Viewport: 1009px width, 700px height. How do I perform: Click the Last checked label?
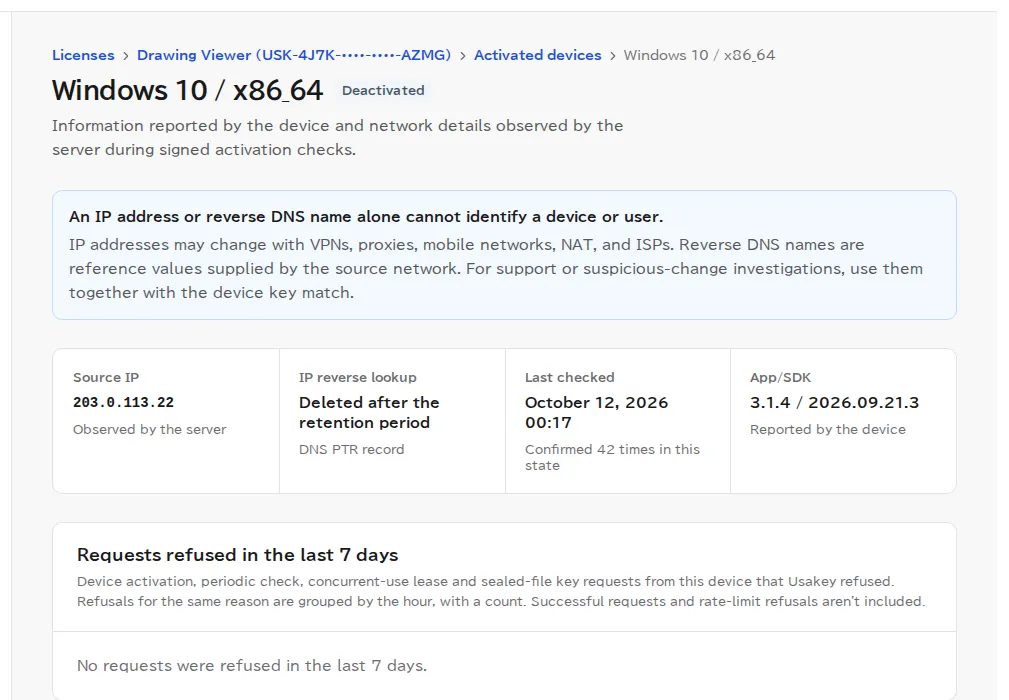coord(569,378)
